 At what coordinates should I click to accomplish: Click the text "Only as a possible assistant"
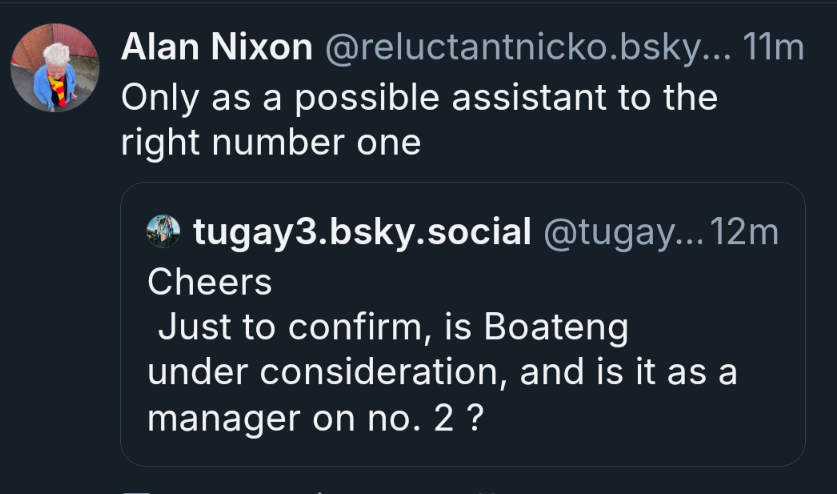coord(364,98)
